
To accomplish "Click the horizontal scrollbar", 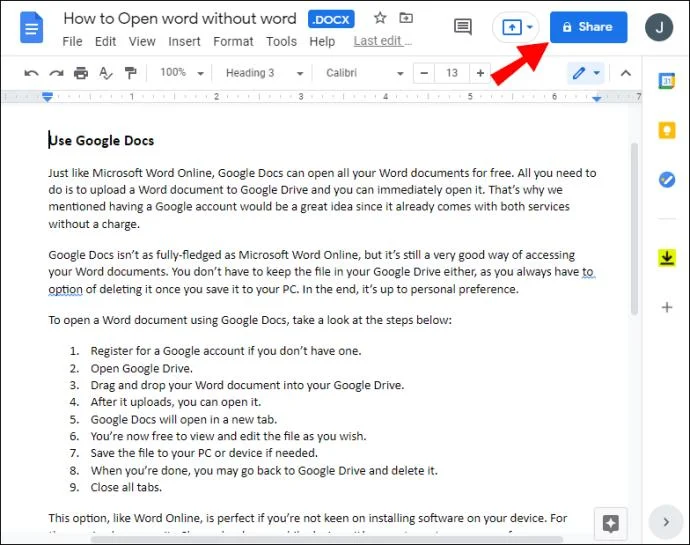I will click(x=327, y=540).
